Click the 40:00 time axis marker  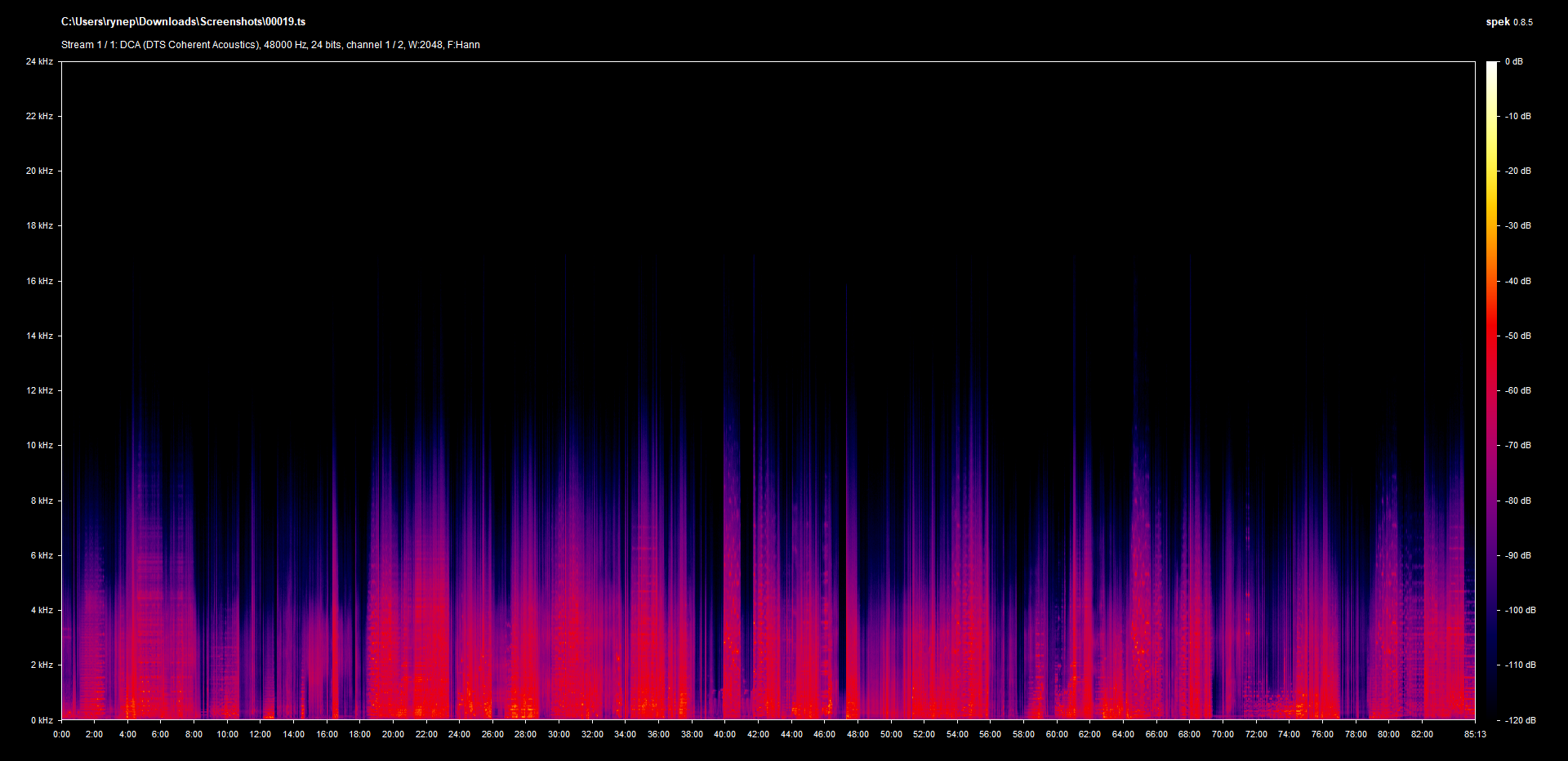coord(724,734)
